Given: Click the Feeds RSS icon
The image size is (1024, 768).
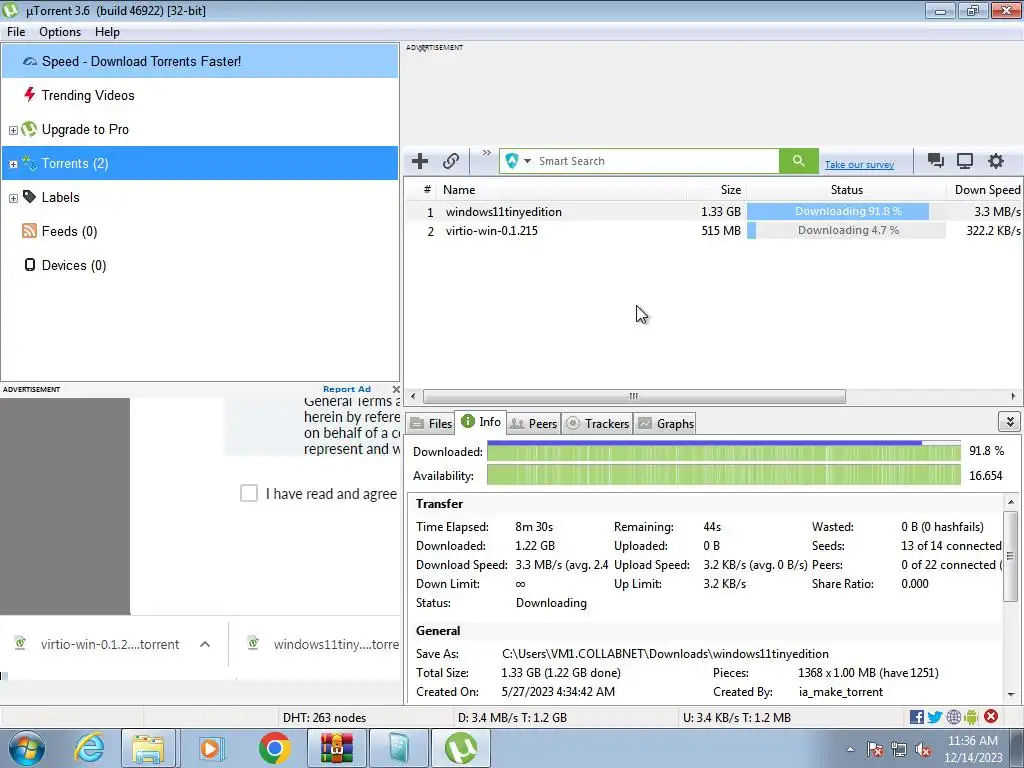Looking at the screenshot, I should click(x=29, y=231).
